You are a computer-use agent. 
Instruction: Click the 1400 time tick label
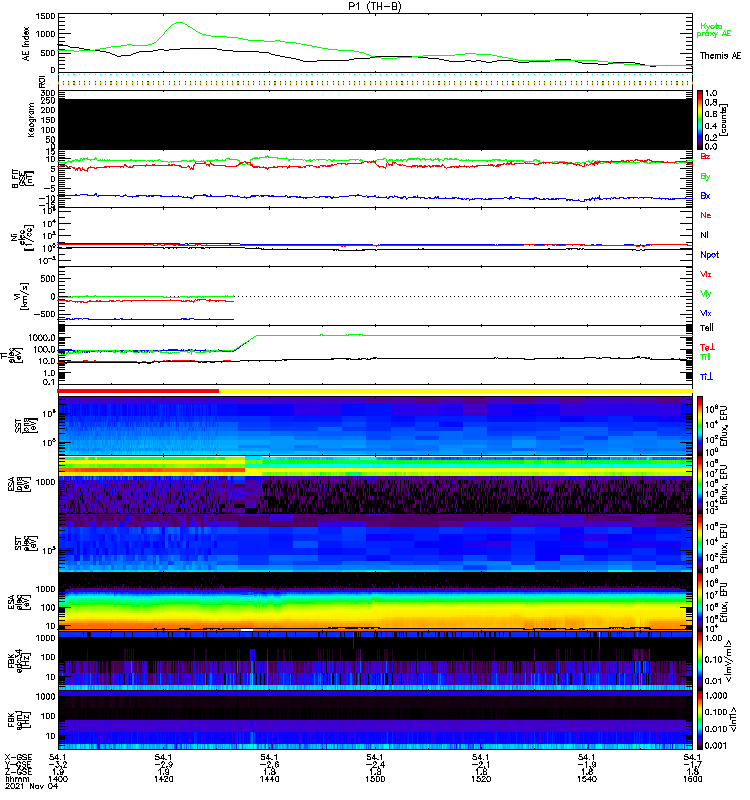[58, 779]
